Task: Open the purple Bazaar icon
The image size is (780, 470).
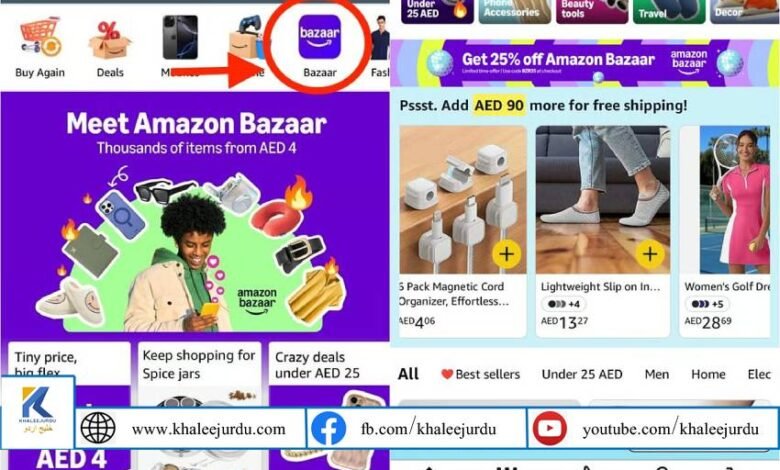Action: click(319, 37)
